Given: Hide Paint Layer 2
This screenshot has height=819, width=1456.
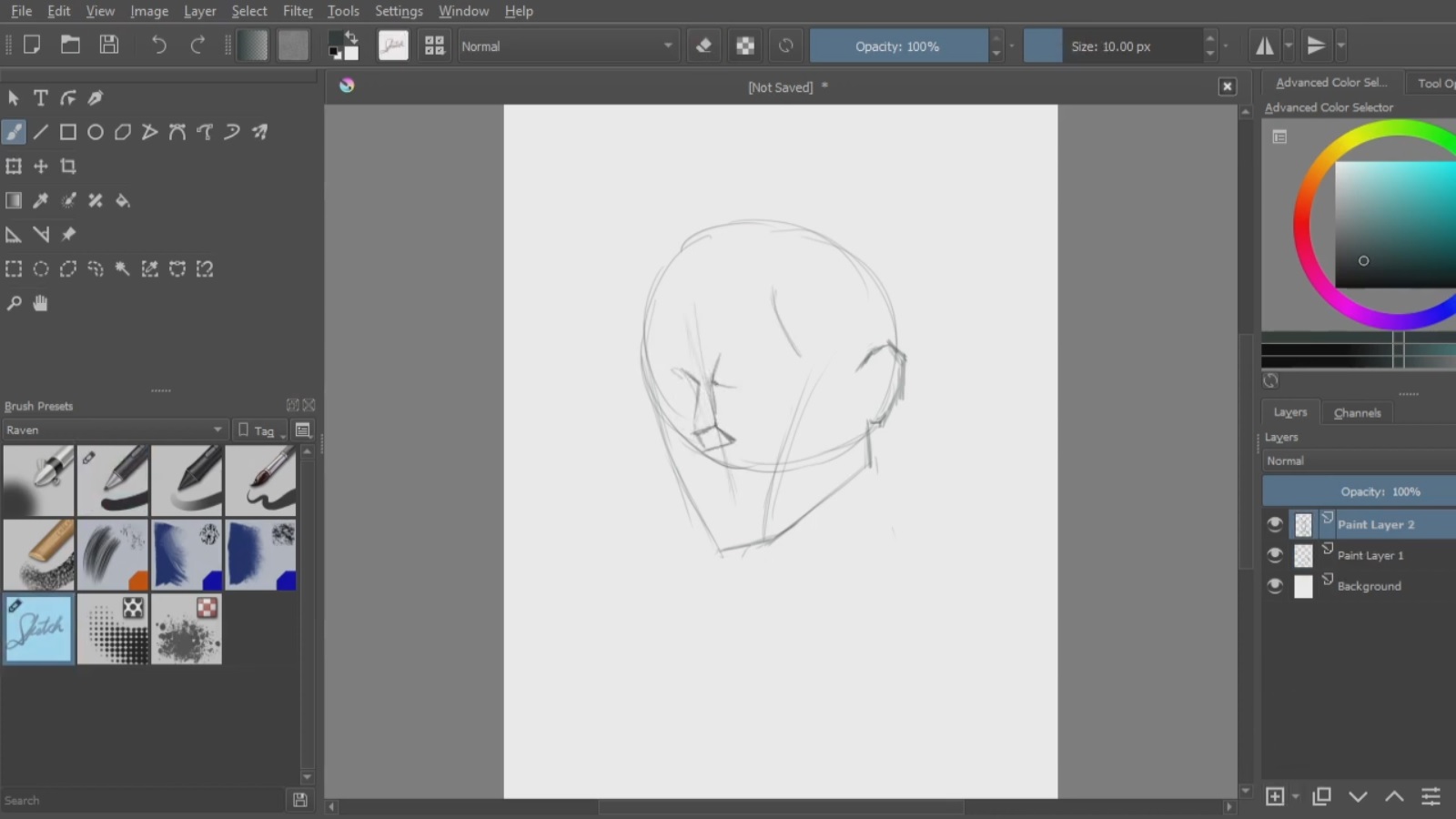Looking at the screenshot, I should point(1275,525).
